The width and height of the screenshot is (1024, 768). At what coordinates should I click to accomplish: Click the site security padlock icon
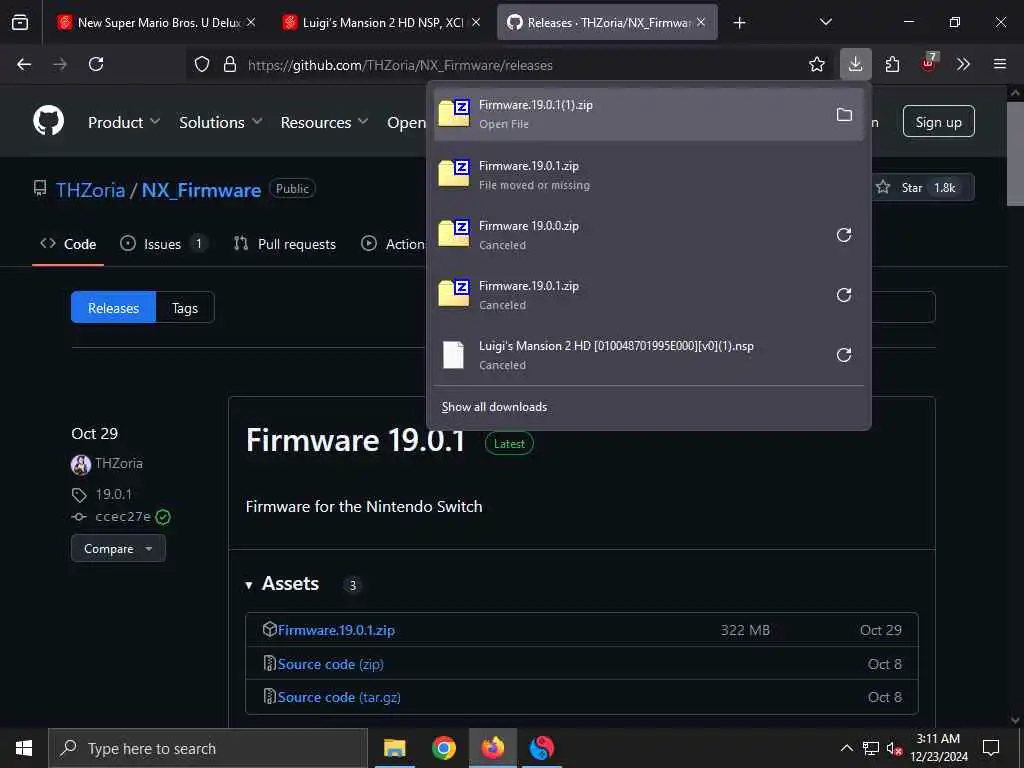[229, 64]
